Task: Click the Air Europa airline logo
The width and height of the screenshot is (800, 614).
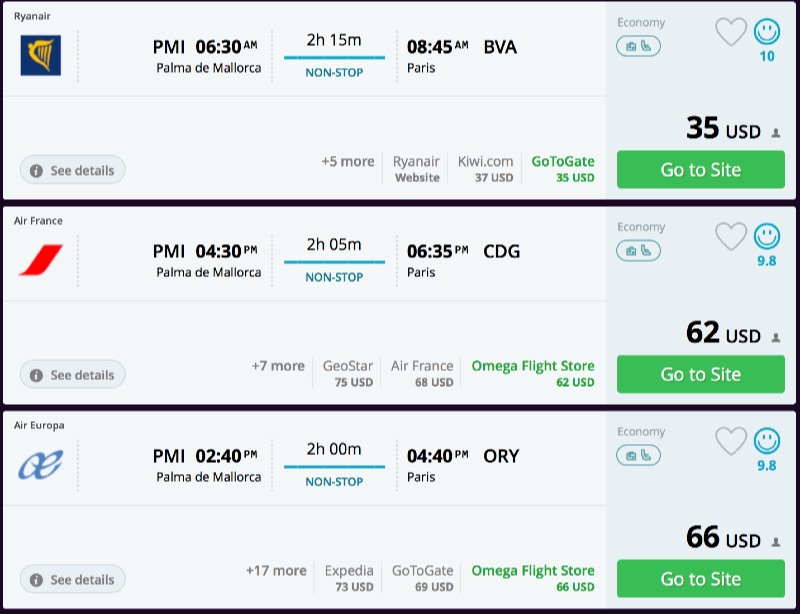Action: tap(41, 465)
